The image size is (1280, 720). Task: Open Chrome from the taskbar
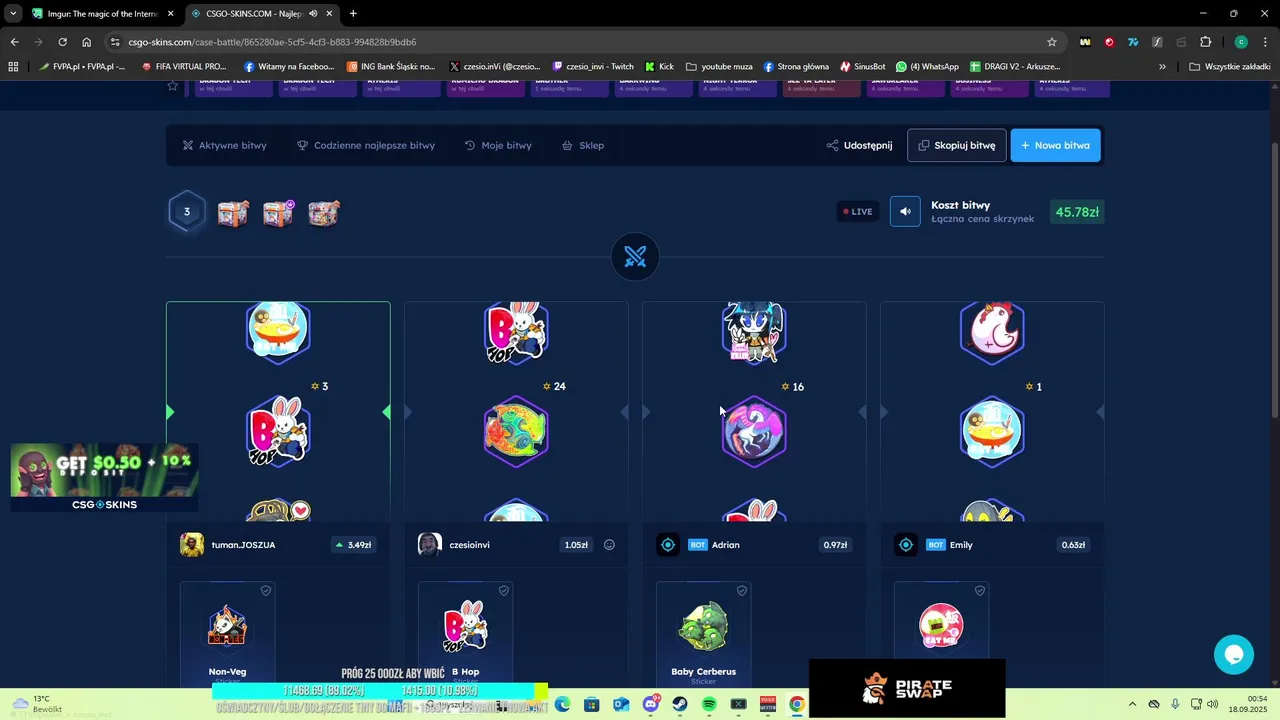[796, 704]
